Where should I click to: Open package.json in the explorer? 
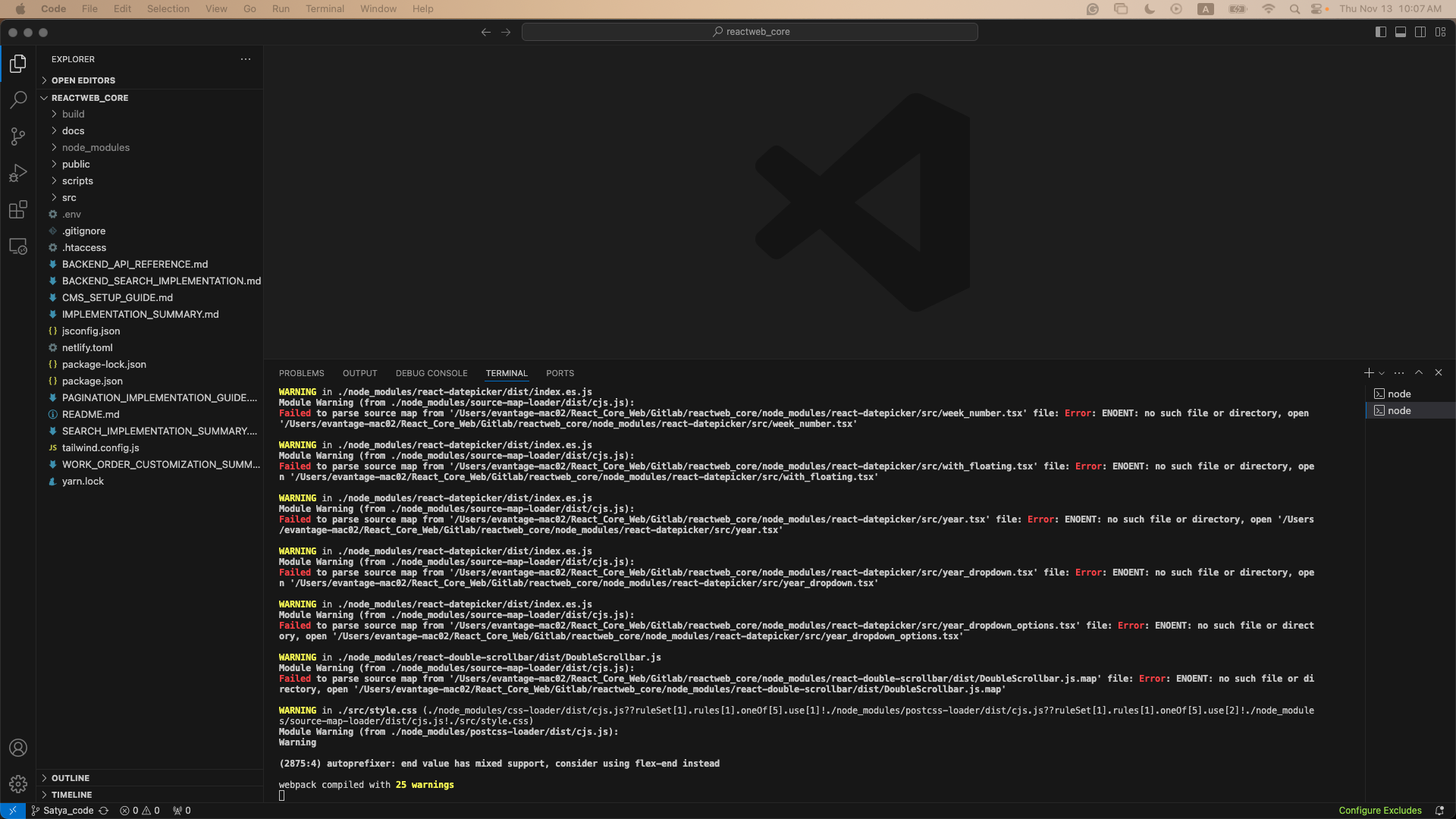coord(93,381)
